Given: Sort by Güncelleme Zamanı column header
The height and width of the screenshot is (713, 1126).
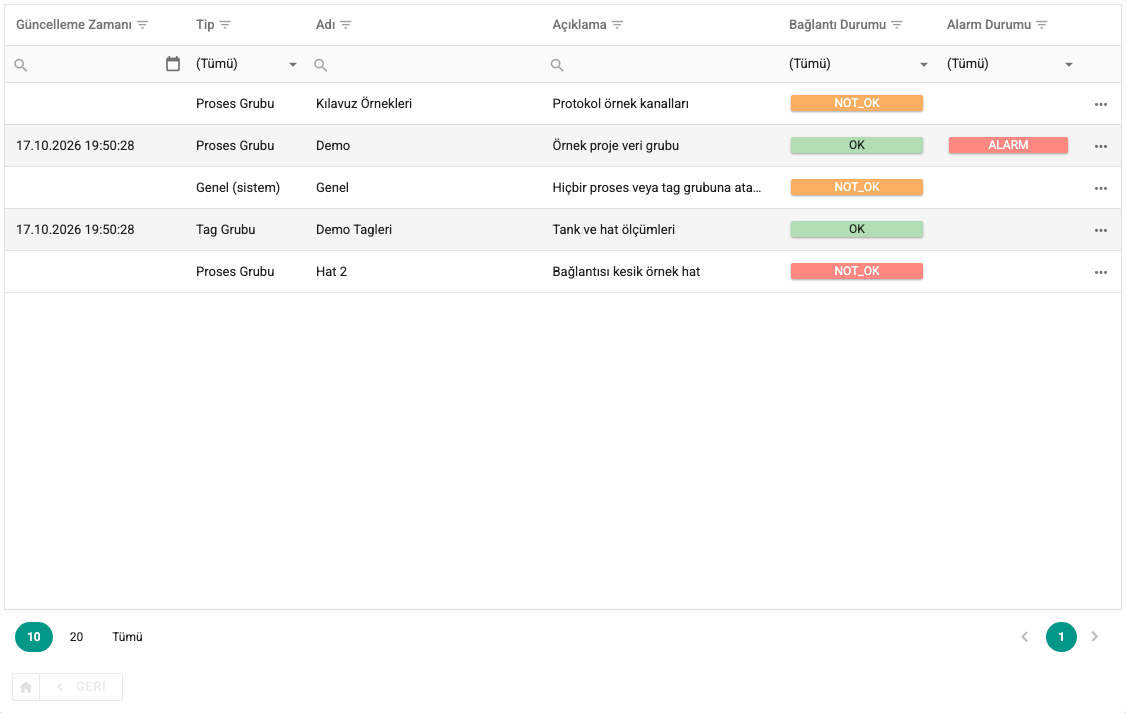Looking at the screenshot, I should [74, 24].
